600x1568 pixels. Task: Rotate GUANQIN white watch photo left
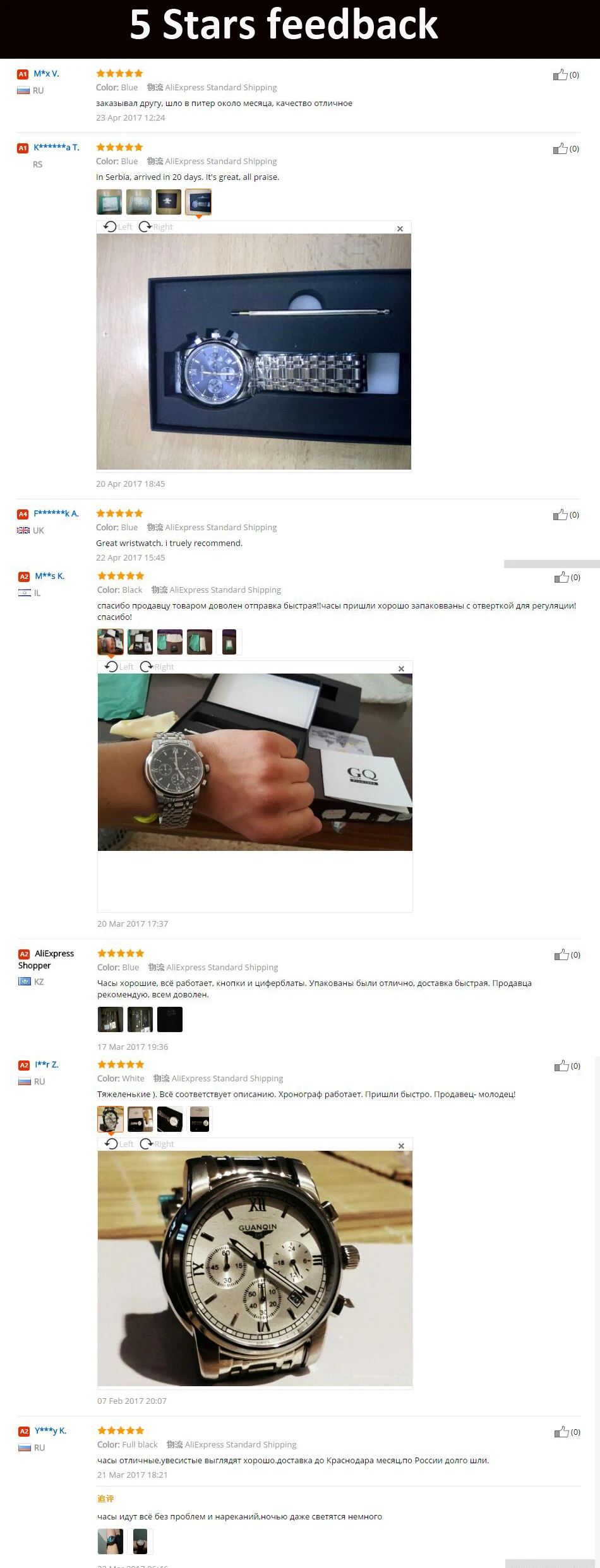click(x=119, y=1144)
